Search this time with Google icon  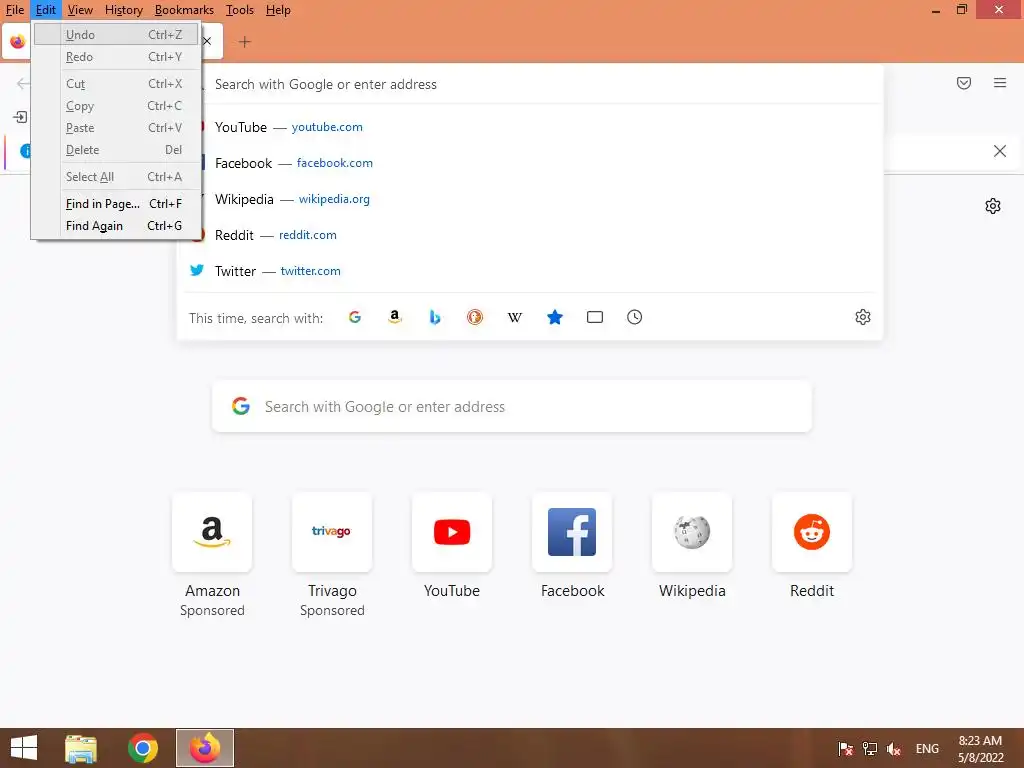(355, 317)
